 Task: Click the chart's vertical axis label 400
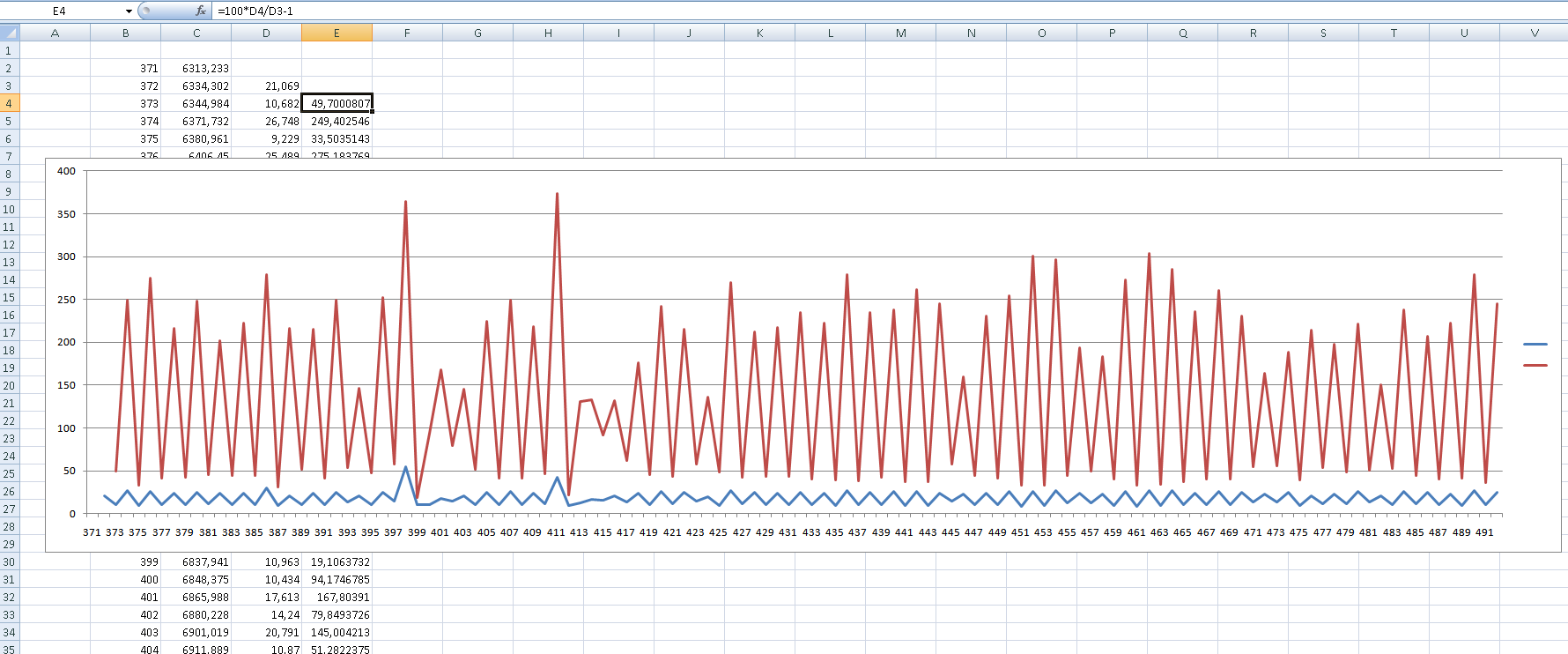(67, 171)
